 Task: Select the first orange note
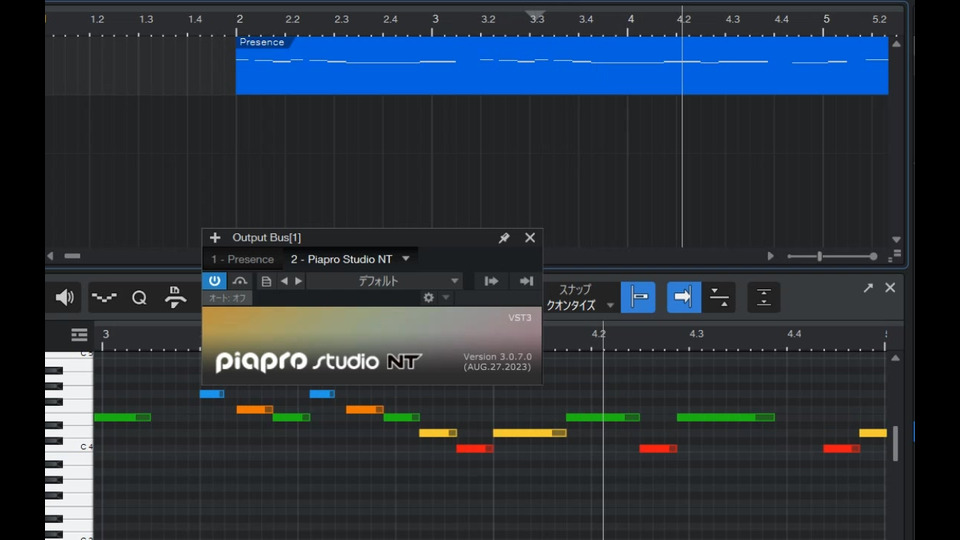[255, 410]
